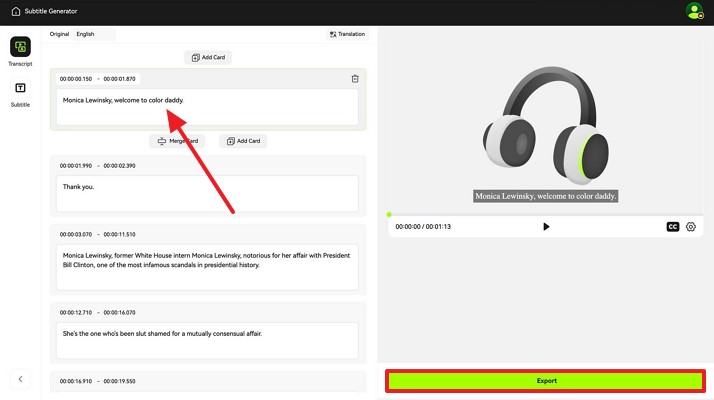Click end time 00:00:11.510
This screenshot has height=400, width=714.
point(119,235)
